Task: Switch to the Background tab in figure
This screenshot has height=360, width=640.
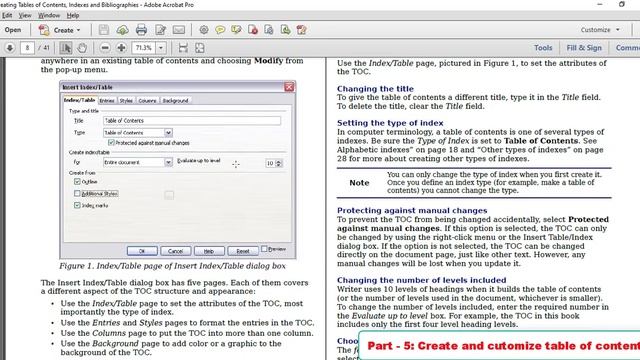Action: click(176, 100)
